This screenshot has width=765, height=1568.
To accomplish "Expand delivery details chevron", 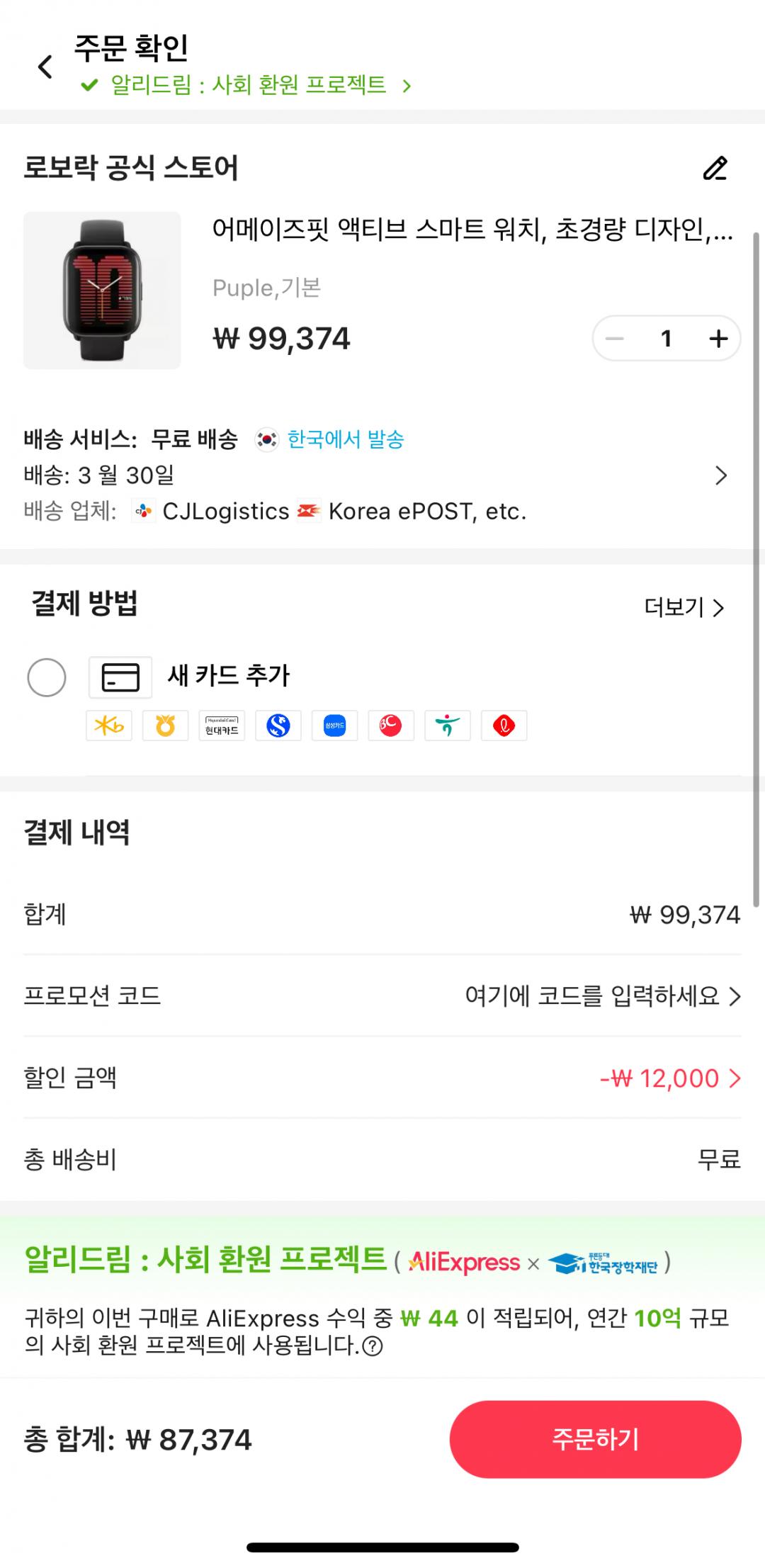I will [x=721, y=475].
